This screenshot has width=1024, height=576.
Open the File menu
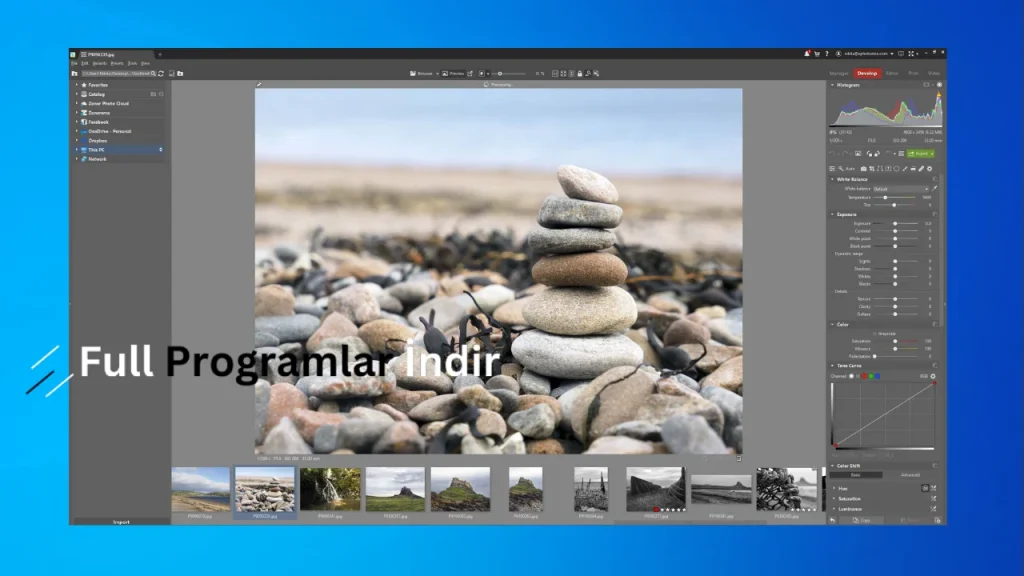pos(74,63)
